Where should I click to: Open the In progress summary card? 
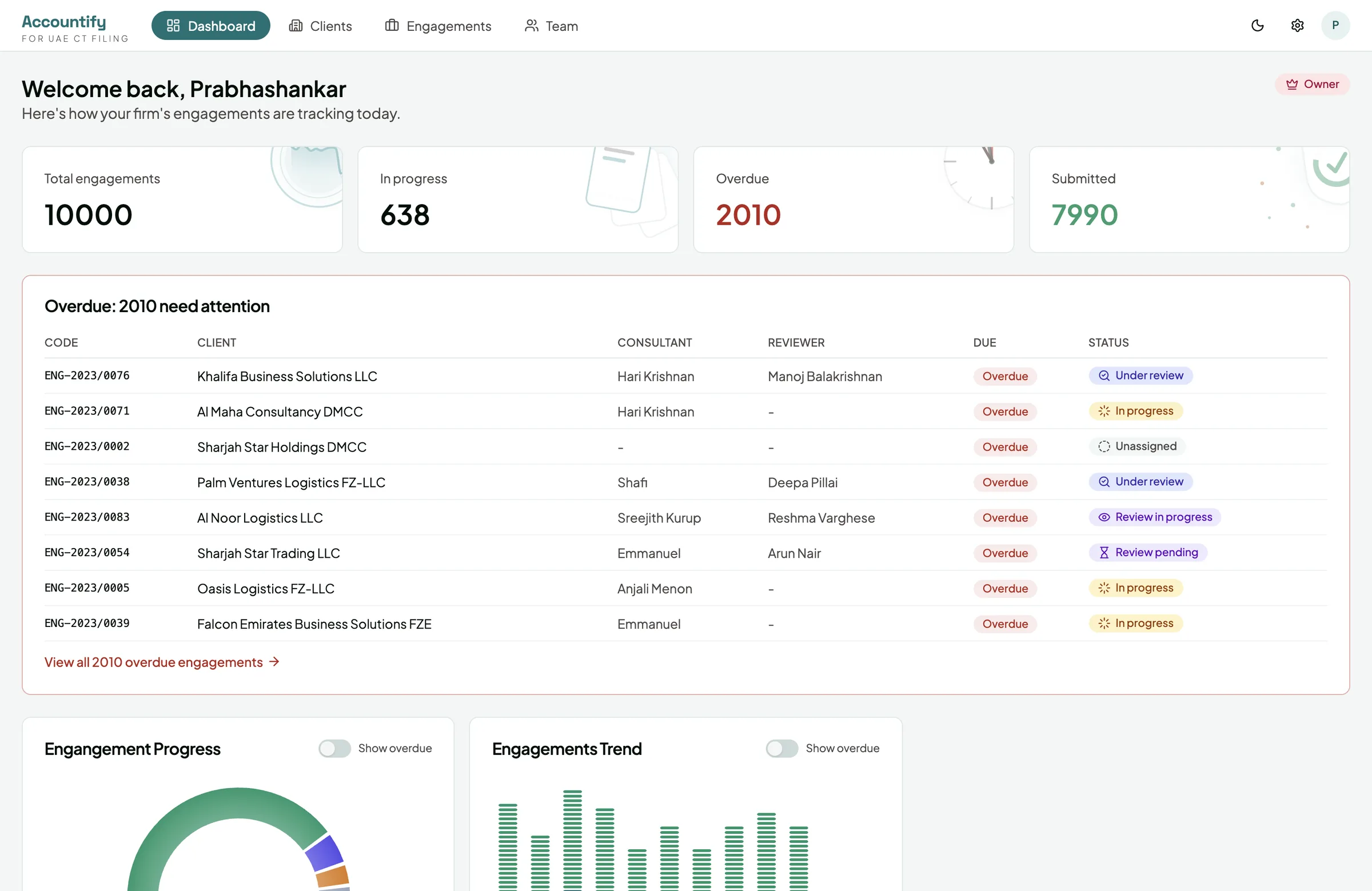coord(518,199)
